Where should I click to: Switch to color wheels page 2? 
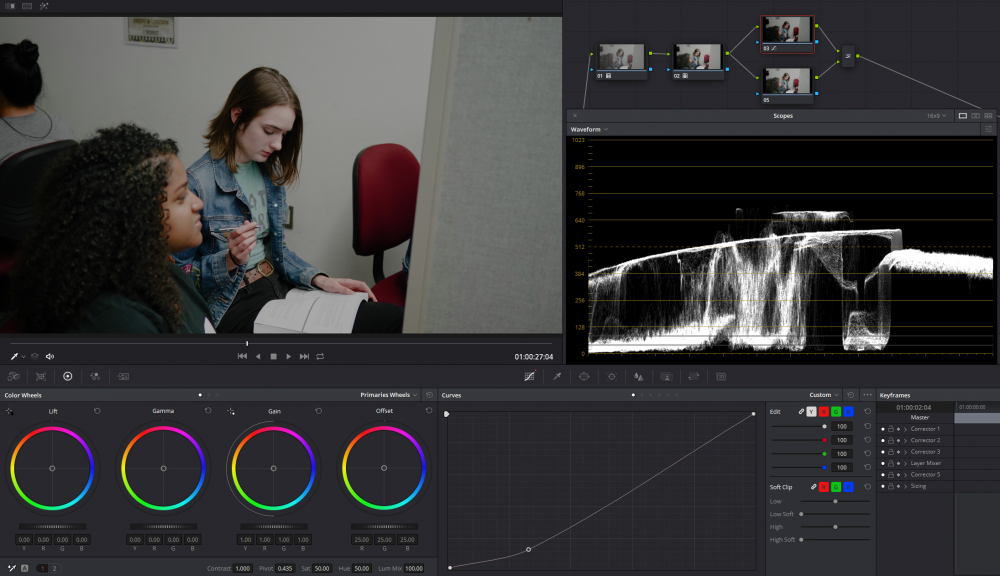[x=54, y=568]
